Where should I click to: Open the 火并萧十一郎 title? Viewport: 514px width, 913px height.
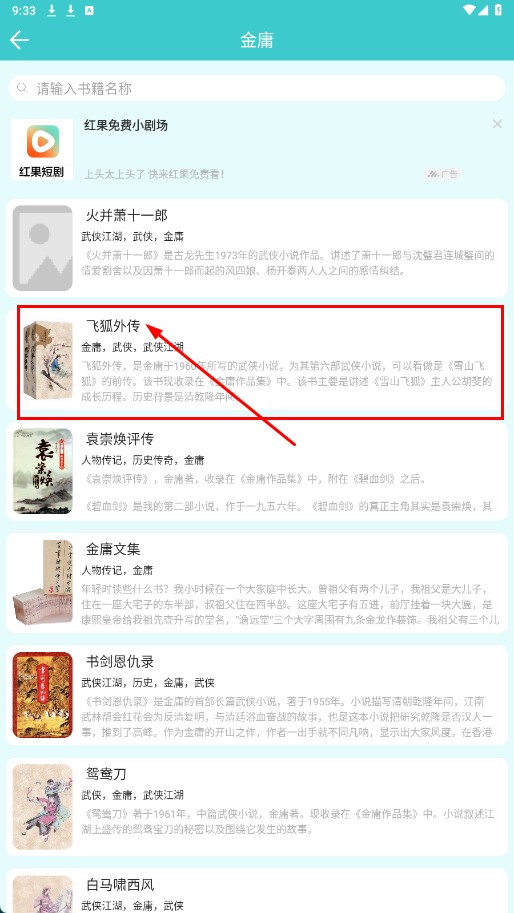coord(127,216)
